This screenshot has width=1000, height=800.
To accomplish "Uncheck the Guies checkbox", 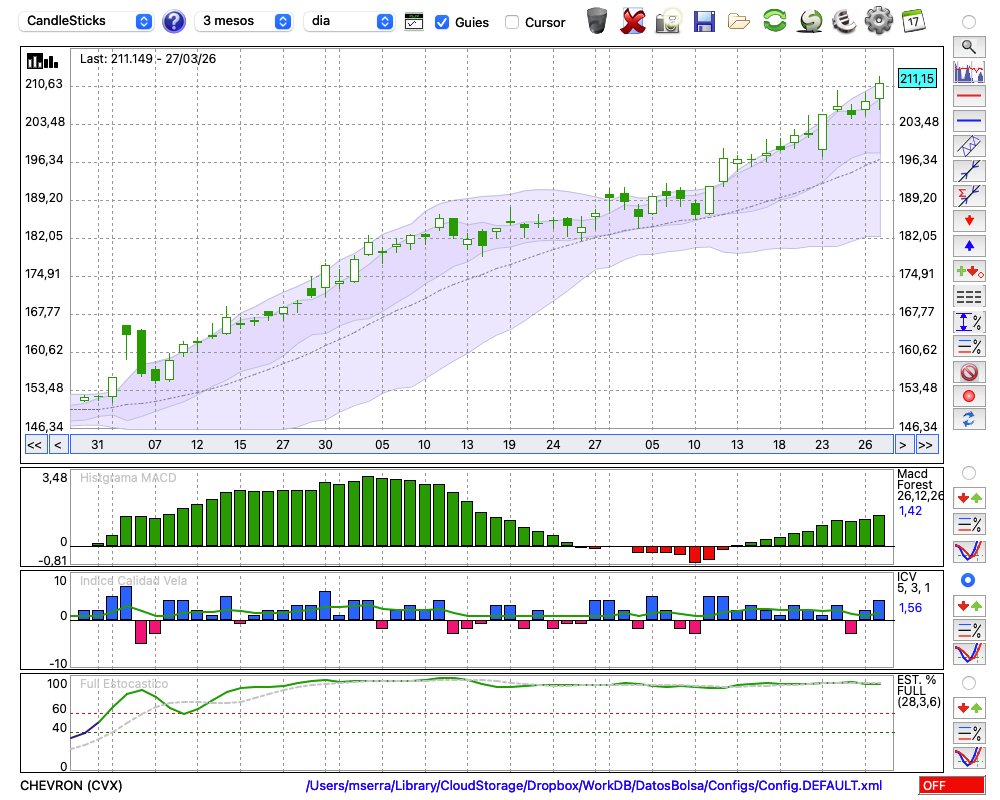I will 442,22.
